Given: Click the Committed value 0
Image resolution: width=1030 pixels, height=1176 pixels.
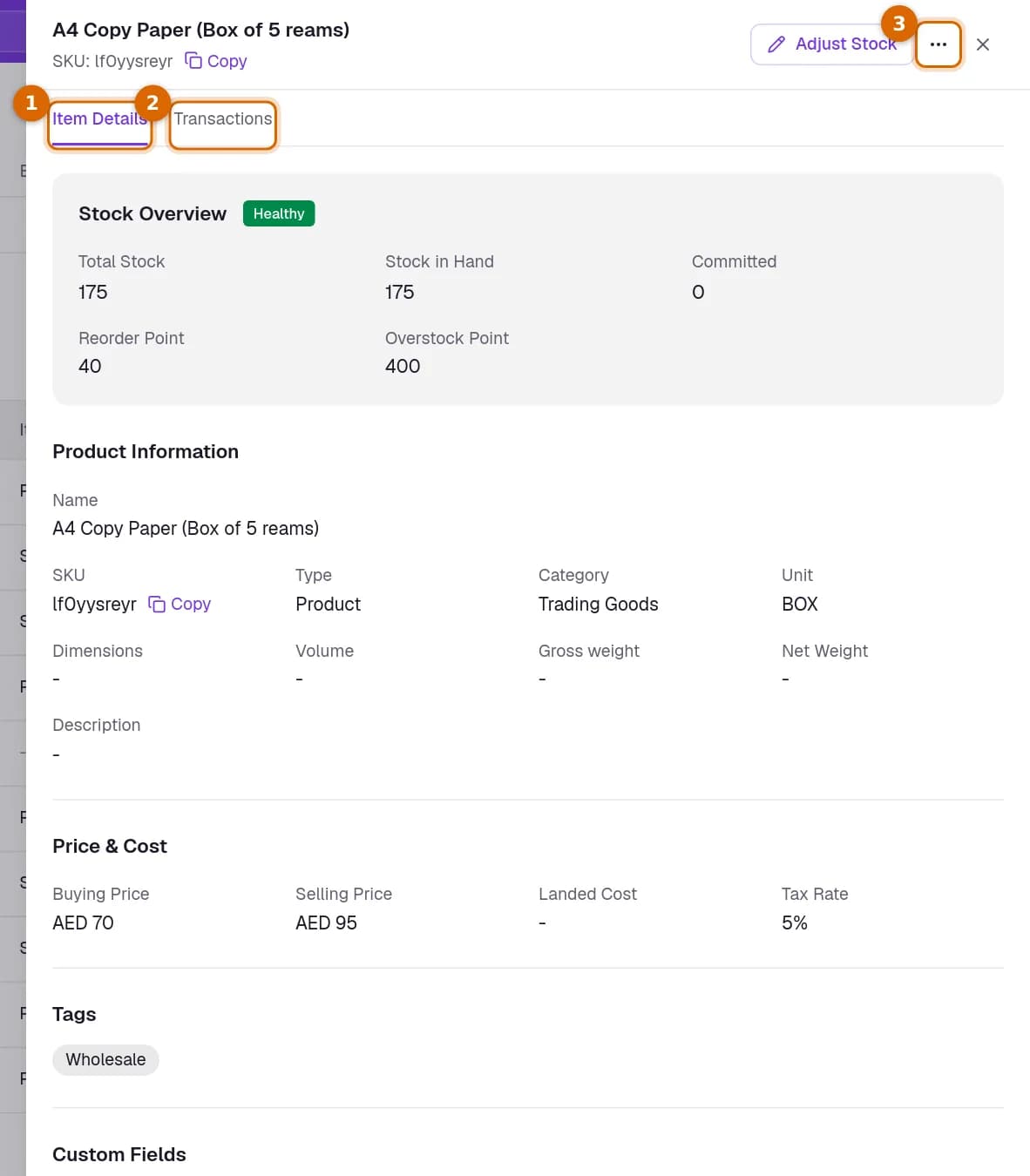Looking at the screenshot, I should tap(698, 293).
